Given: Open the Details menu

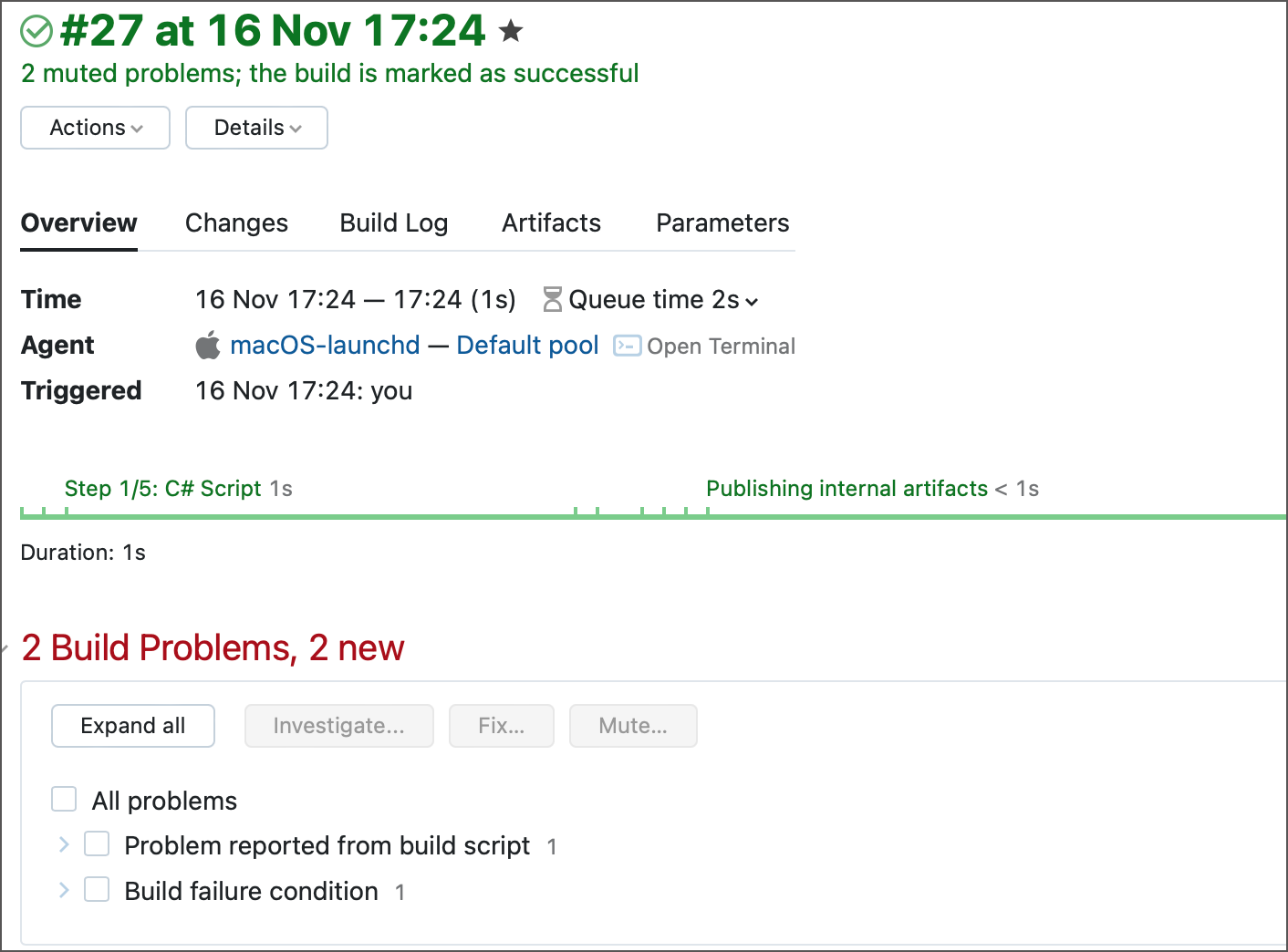Looking at the screenshot, I should coord(255,128).
